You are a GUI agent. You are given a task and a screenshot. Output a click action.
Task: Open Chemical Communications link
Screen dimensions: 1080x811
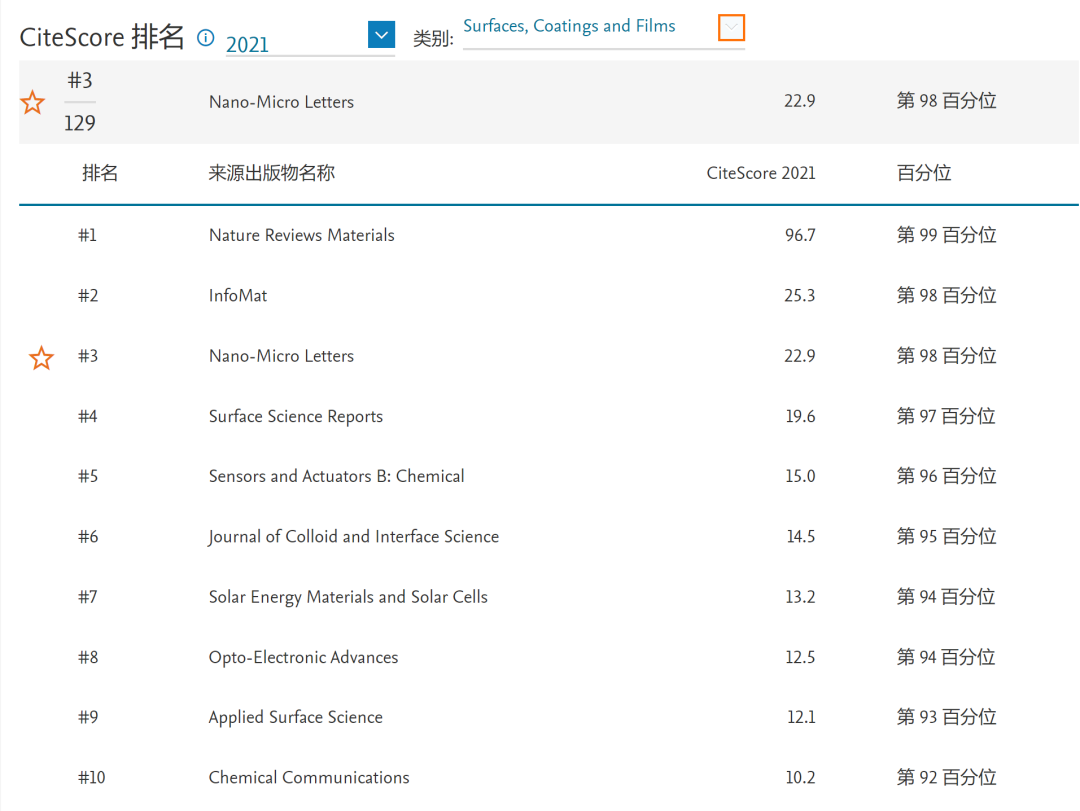309,777
